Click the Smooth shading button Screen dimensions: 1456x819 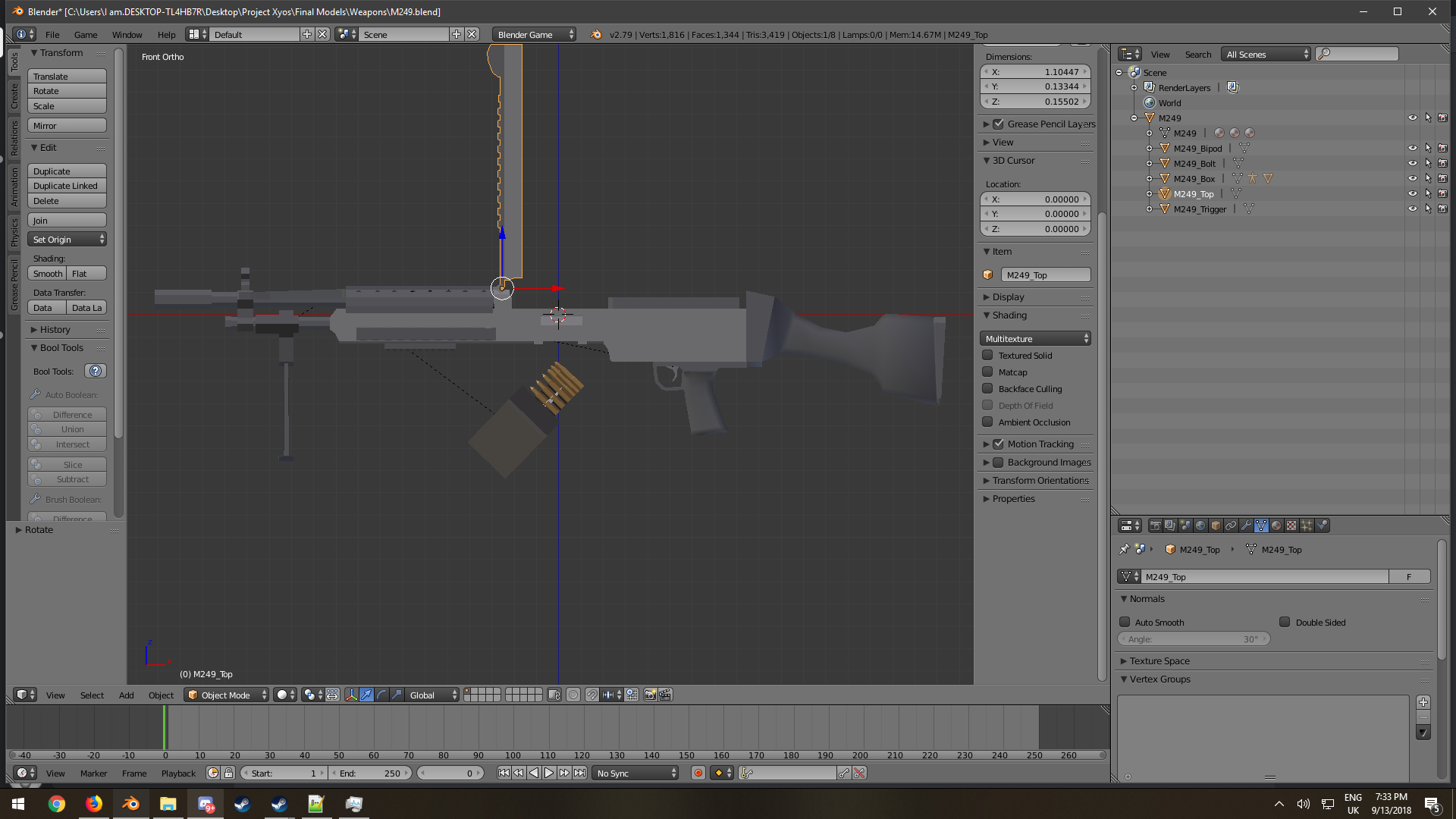48,274
